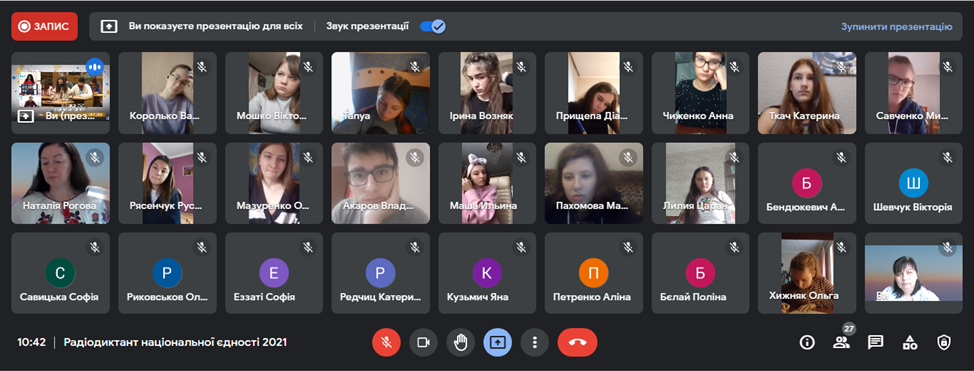Raise hand using the hand icon
The height and width of the screenshot is (371, 974).
pos(460,342)
